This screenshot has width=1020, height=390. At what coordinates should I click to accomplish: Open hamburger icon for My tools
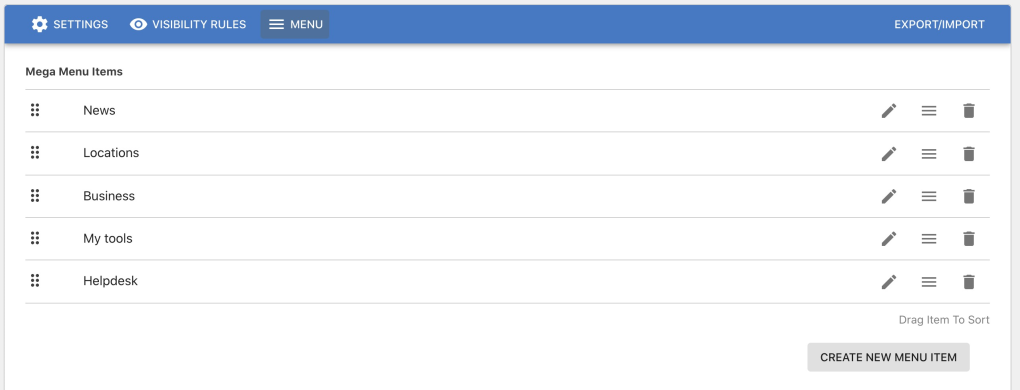(929, 239)
